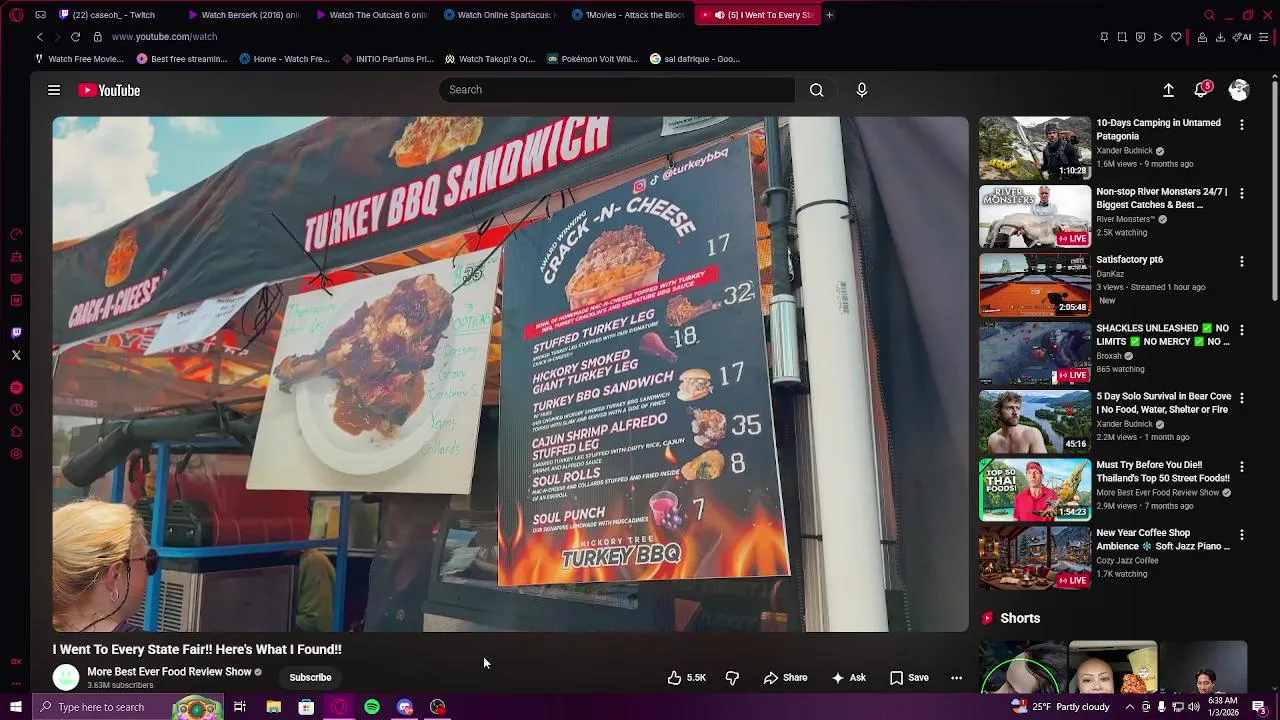Open File Explorer from the taskbar
This screenshot has height=720, width=1280.
[x=273, y=707]
